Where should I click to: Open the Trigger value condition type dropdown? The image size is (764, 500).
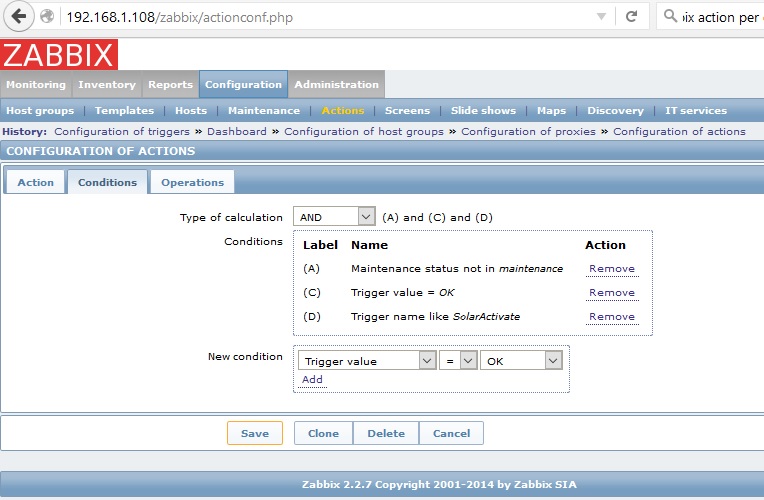pos(367,361)
